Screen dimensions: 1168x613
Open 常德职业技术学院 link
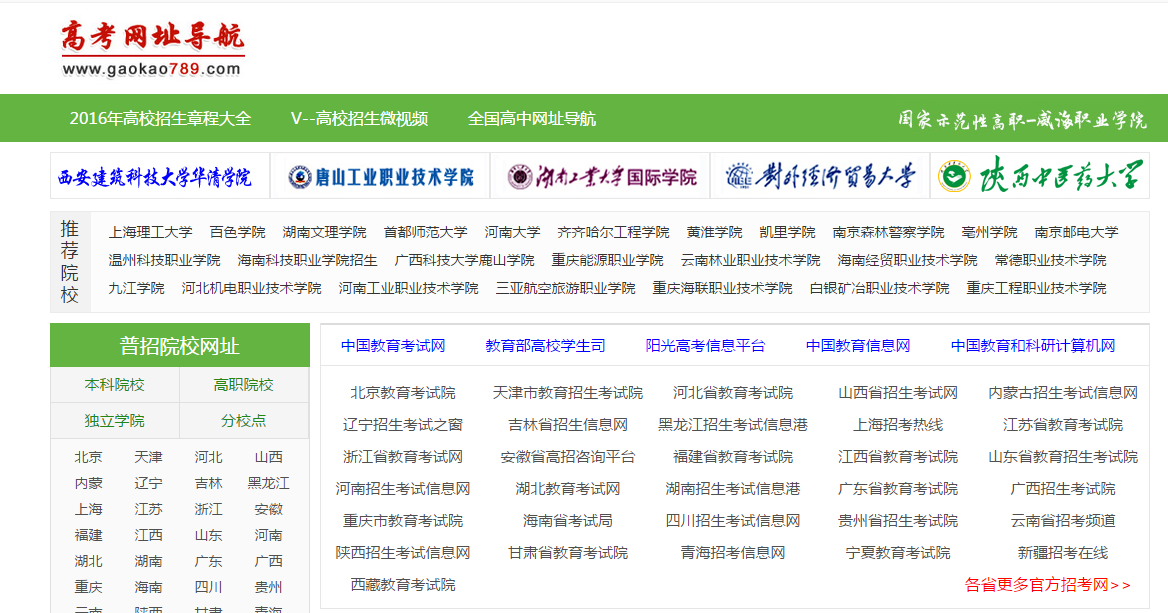tap(1050, 260)
